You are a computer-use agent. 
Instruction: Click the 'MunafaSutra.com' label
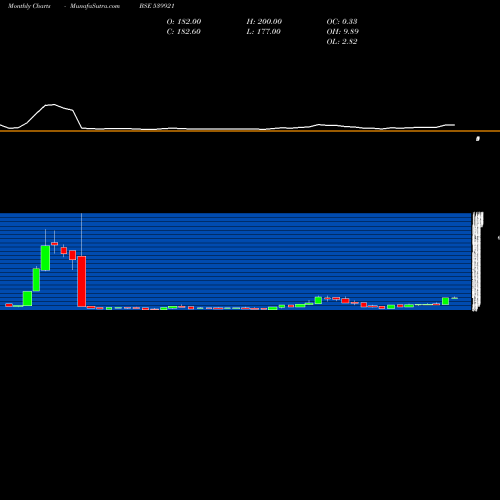point(95,6)
